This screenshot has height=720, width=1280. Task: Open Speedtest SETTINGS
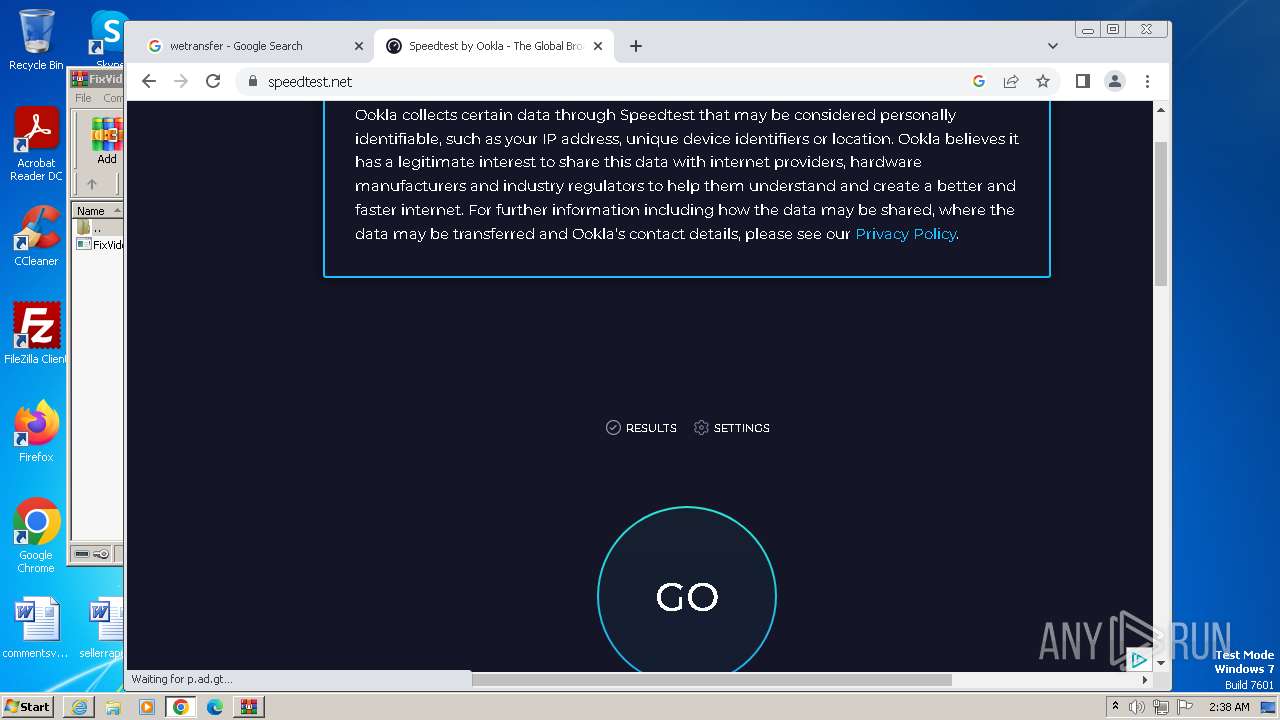[x=732, y=428]
